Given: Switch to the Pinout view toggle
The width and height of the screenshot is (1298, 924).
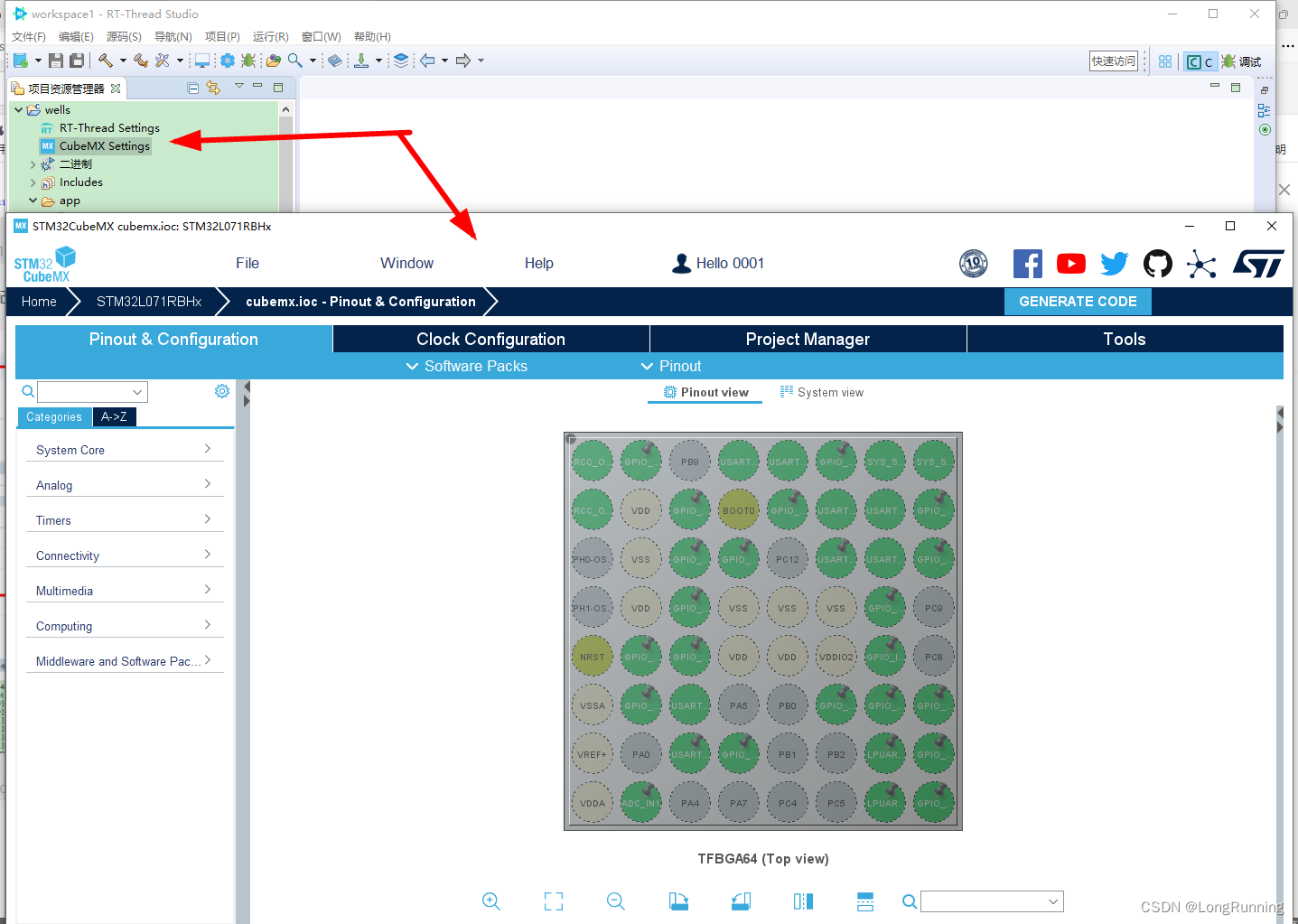Looking at the screenshot, I should (x=705, y=392).
